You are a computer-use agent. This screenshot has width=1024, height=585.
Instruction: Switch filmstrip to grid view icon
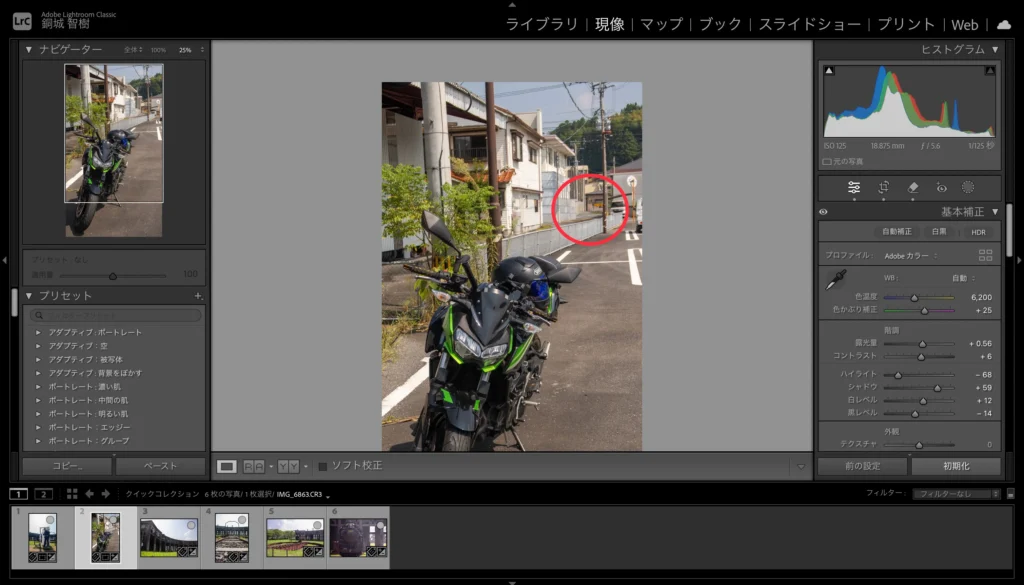point(72,494)
